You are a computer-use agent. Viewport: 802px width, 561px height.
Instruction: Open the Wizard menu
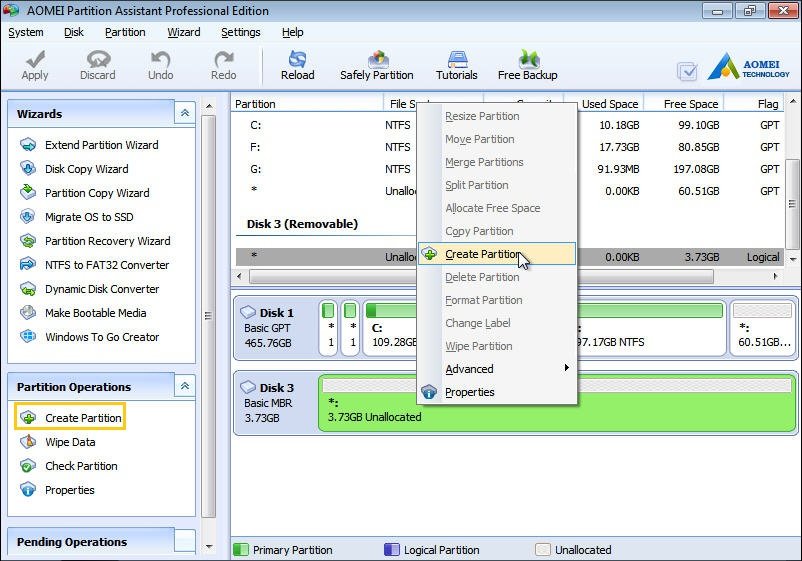pyautogui.click(x=184, y=32)
